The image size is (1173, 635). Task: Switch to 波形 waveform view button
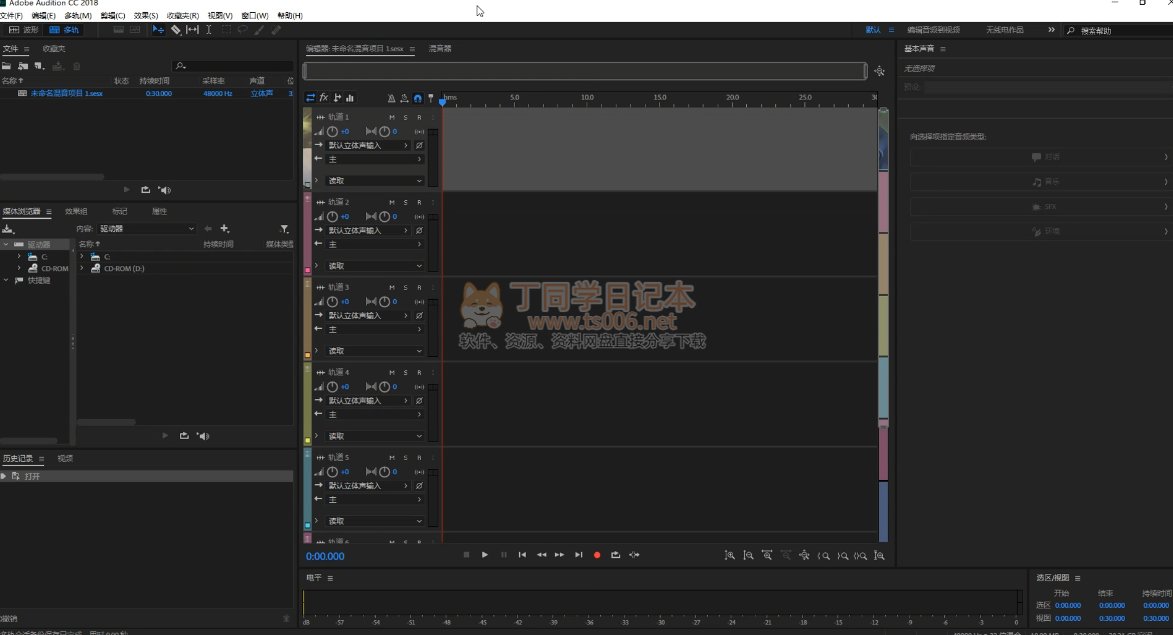pos(24,30)
